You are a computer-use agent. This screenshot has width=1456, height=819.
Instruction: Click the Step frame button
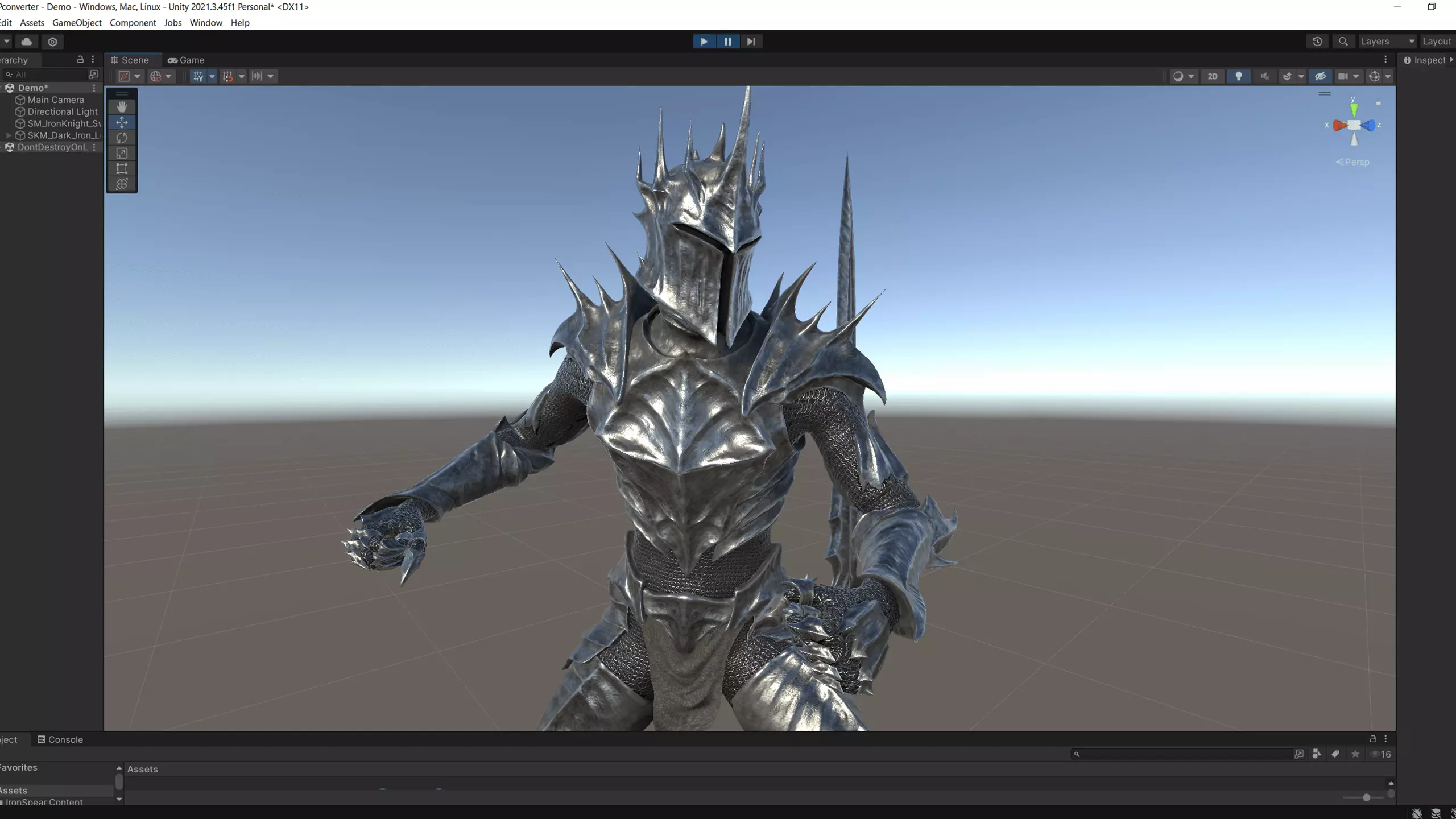751,42
